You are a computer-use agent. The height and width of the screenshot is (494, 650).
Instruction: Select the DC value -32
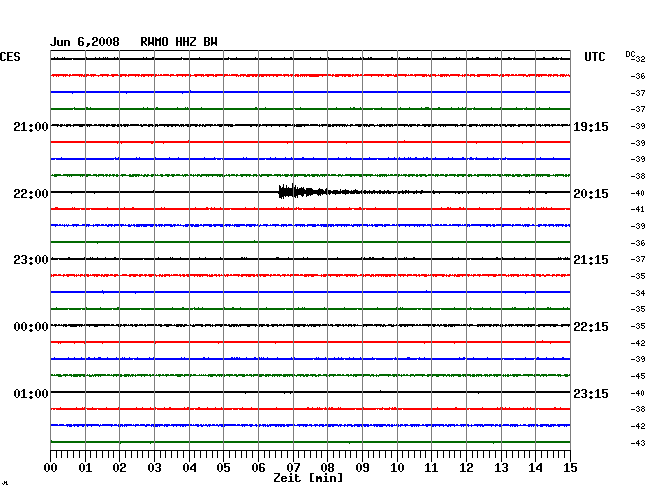coord(639,59)
